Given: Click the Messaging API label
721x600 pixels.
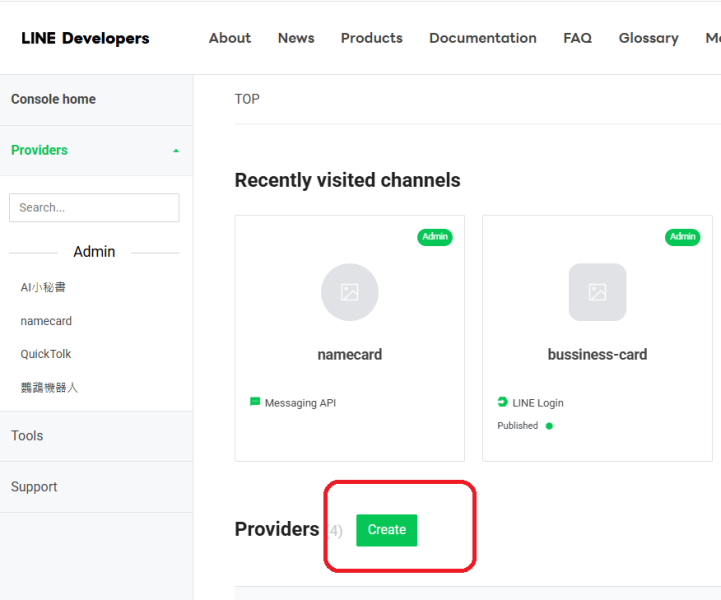Looking at the screenshot, I should 300,403.
